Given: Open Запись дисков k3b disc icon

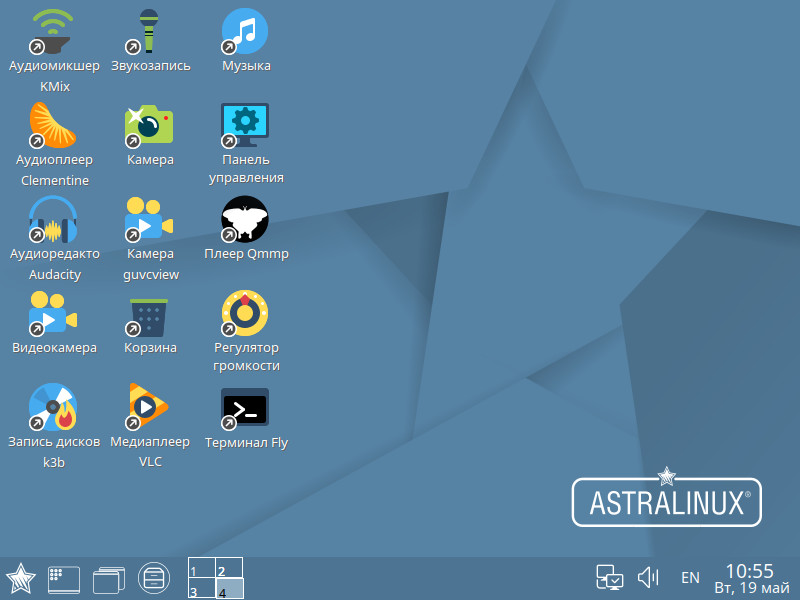Looking at the screenshot, I should (x=53, y=407).
